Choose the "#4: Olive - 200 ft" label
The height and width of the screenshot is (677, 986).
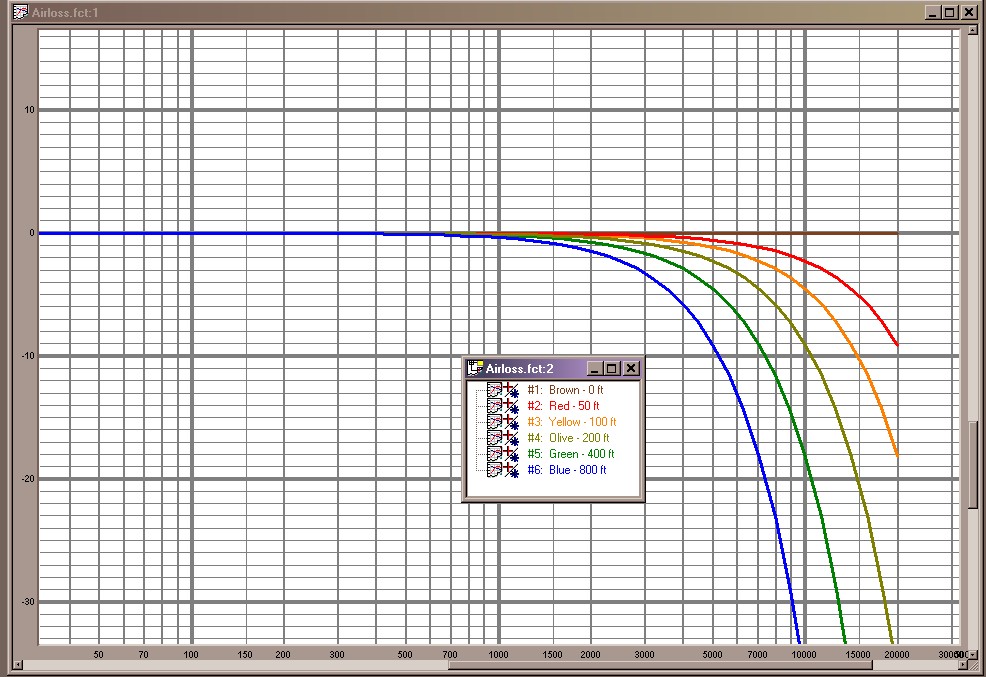(x=568, y=438)
